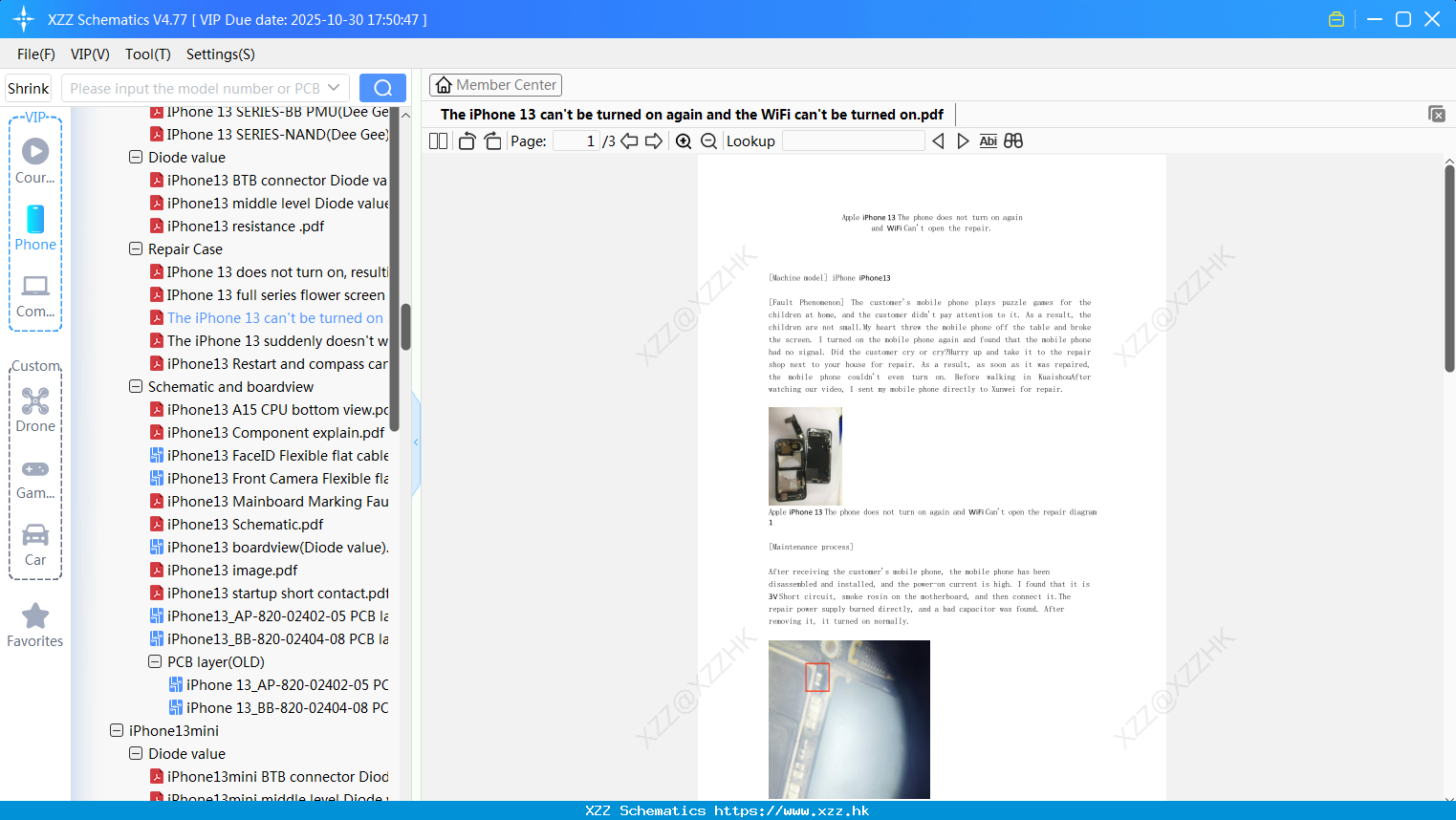Select the Car category icon
Image resolution: width=1456 pixels, height=820 pixels.
[x=35, y=545]
